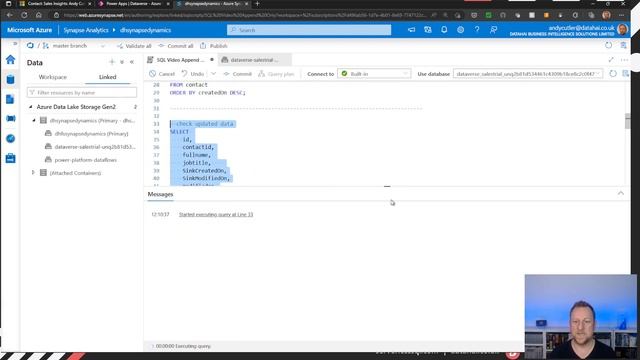
Task: Click Commit all in toolbar
Action: 176,46
